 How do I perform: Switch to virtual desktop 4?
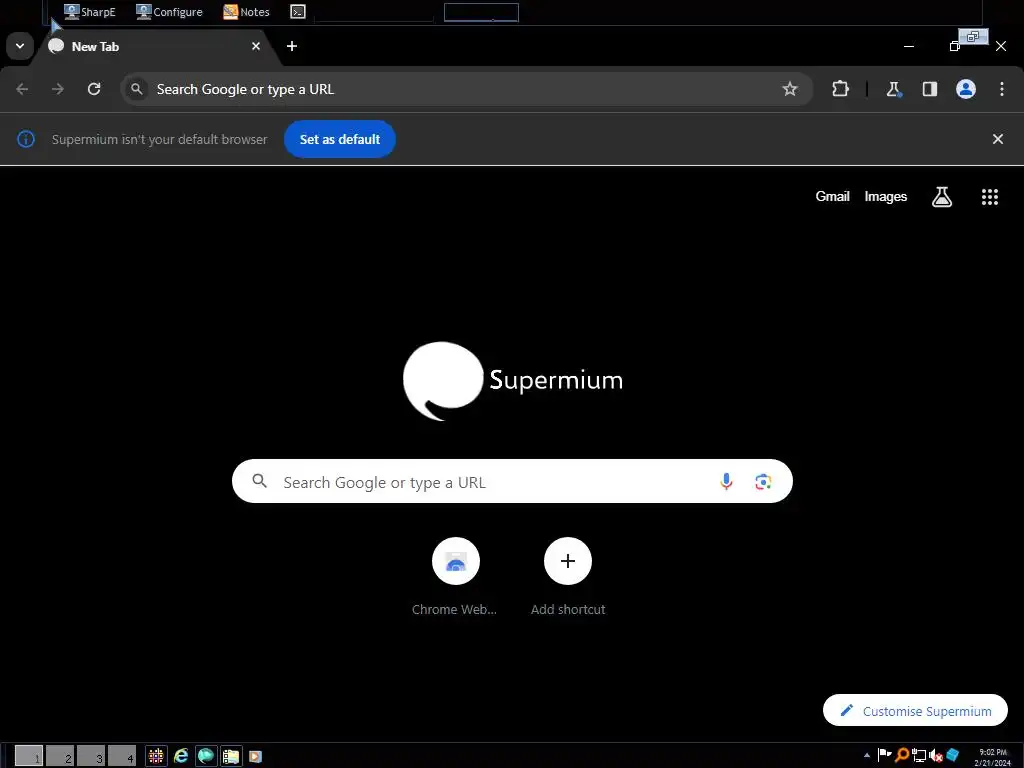(x=122, y=756)
